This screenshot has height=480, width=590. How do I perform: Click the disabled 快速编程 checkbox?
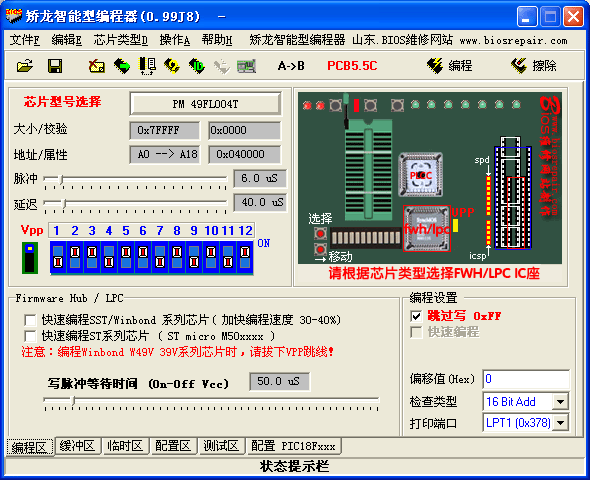pos(416,332)
